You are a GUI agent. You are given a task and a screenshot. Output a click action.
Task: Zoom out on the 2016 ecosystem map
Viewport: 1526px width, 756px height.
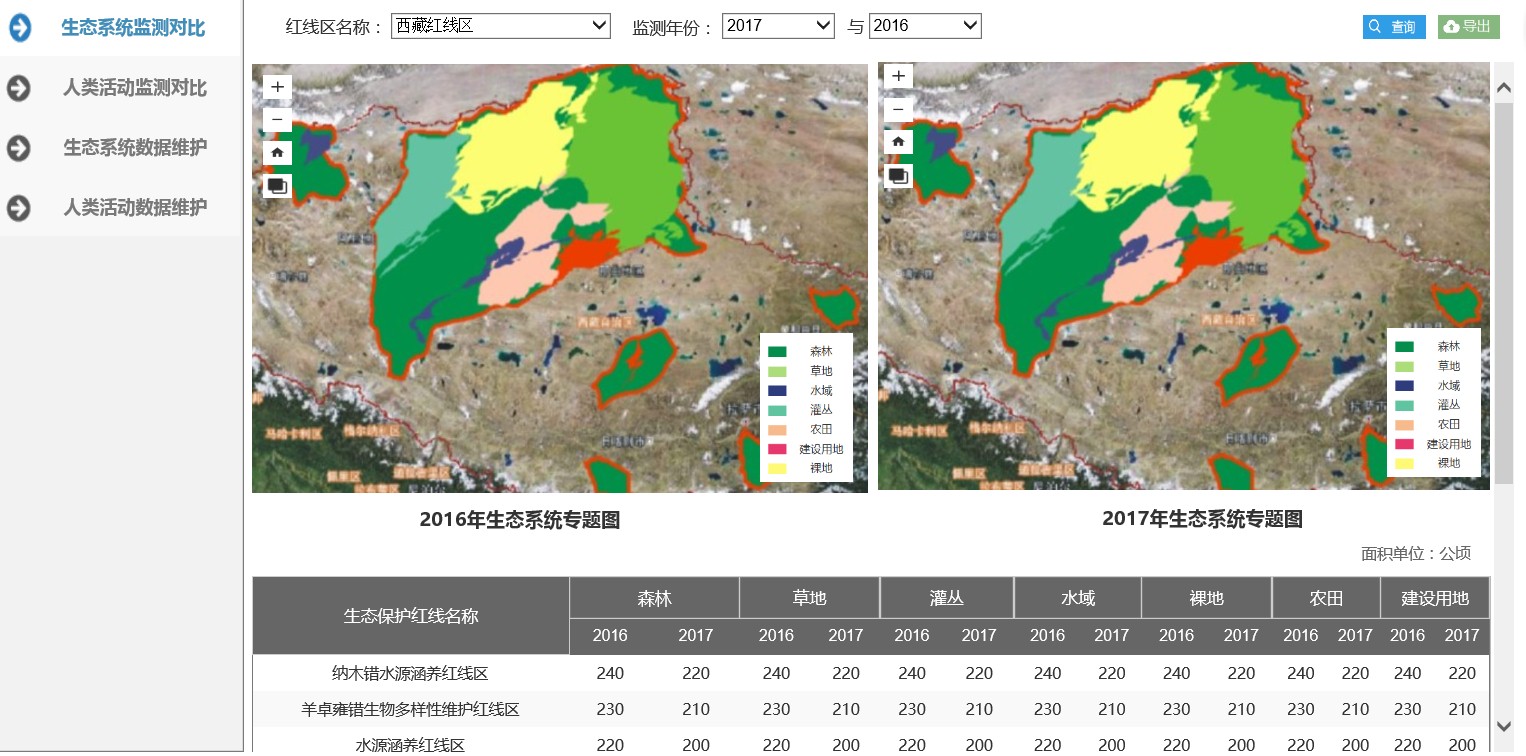(x=277, y=120)
